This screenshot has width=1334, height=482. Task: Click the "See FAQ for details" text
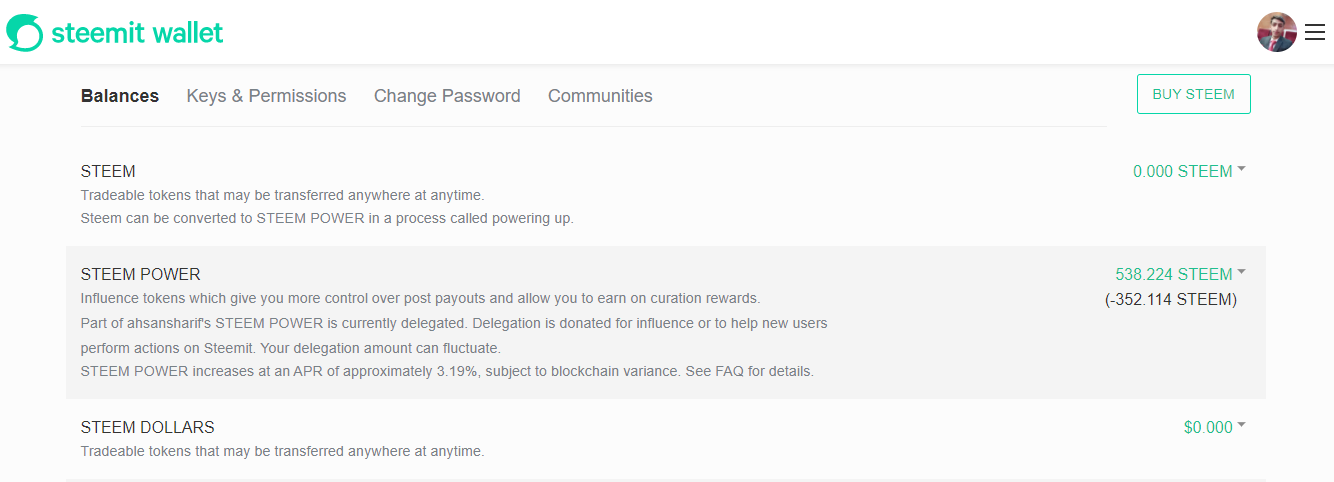[x=749, y=372]
